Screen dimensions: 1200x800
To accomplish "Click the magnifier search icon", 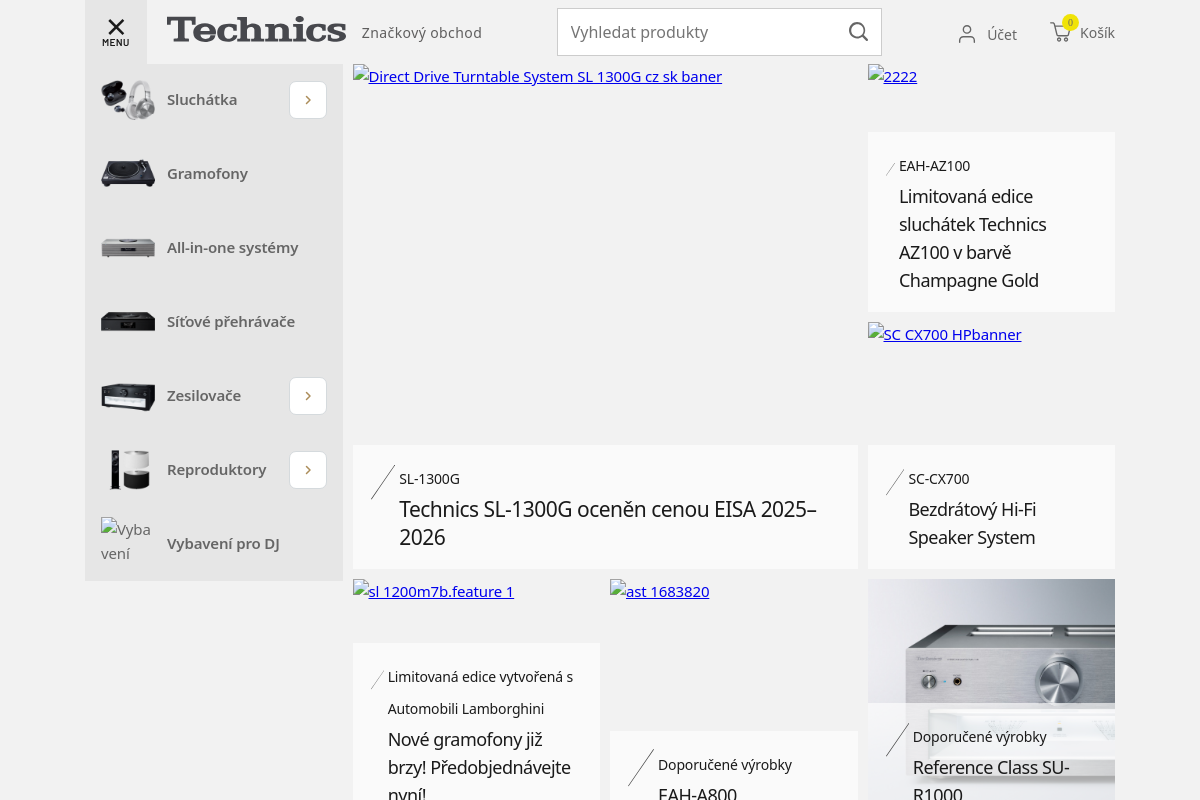I will [x=858, y=32].
